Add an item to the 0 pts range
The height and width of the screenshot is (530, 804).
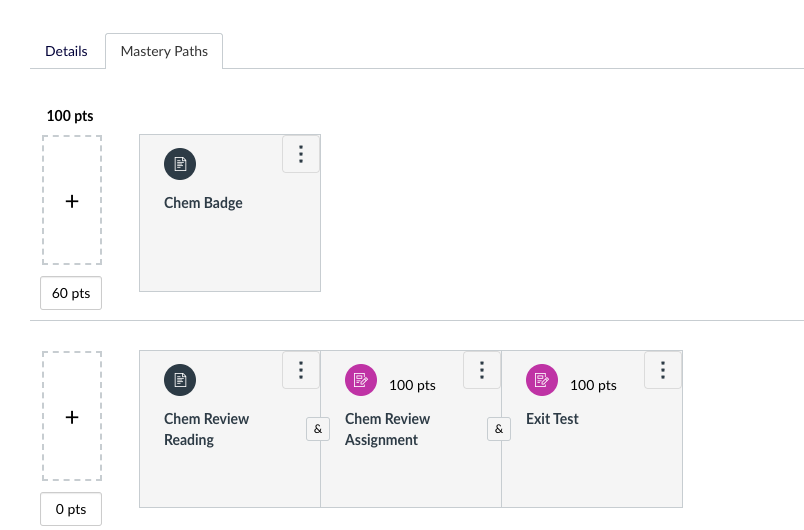click(x=72, y=417)
